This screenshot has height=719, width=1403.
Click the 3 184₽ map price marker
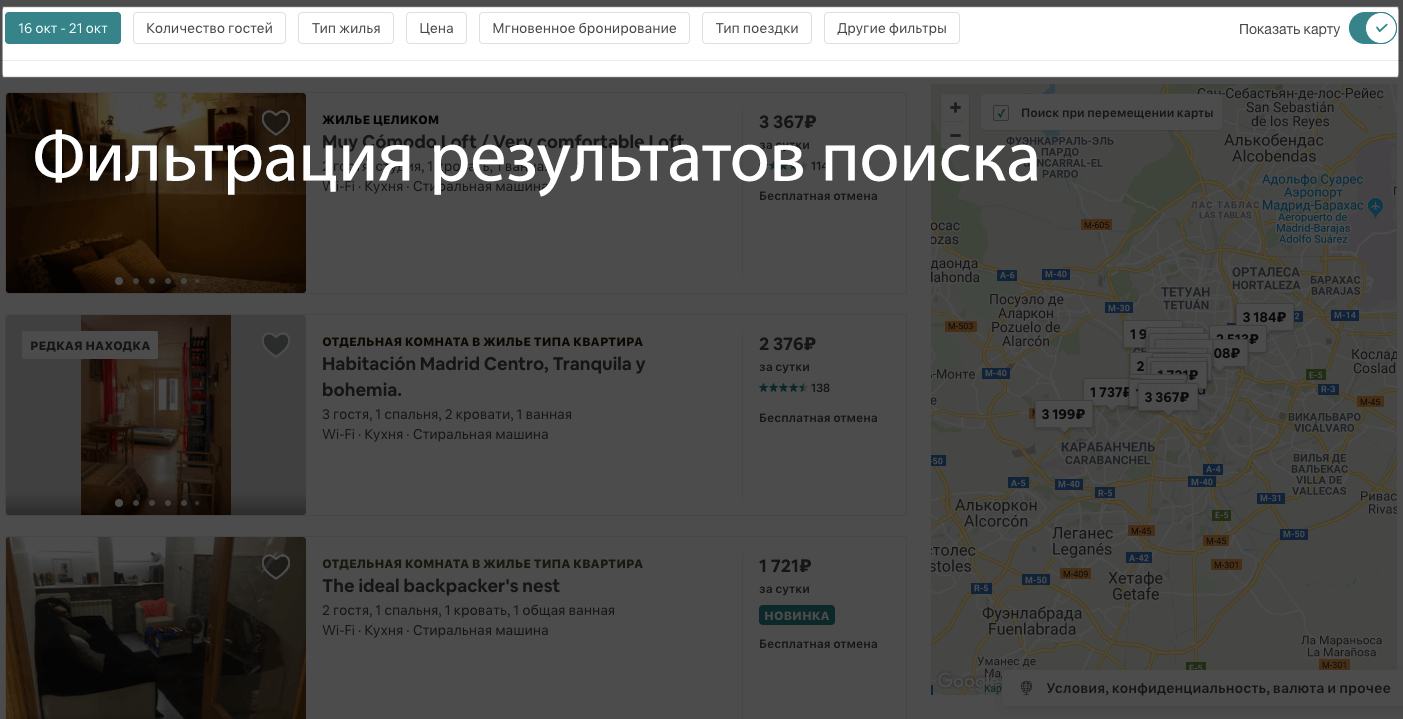(x=1264, y=318)
